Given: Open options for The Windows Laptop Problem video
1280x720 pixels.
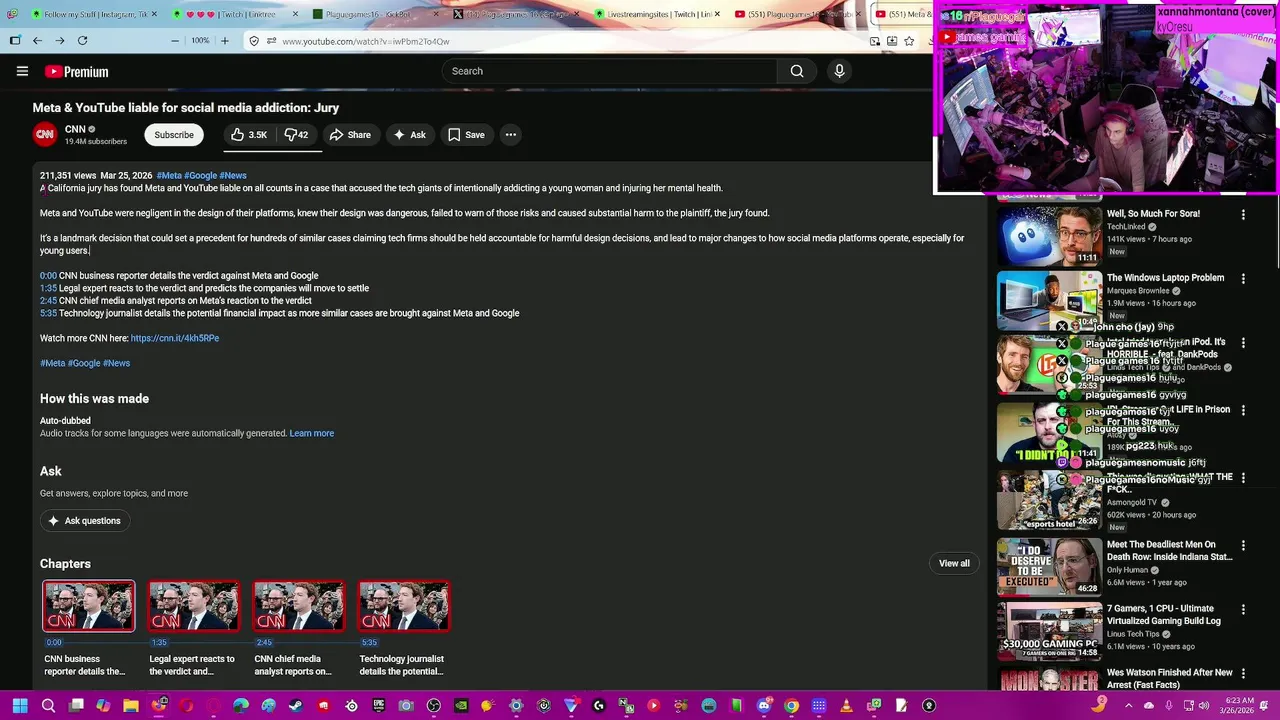Looking at the screenshot, I should 1243,279.
